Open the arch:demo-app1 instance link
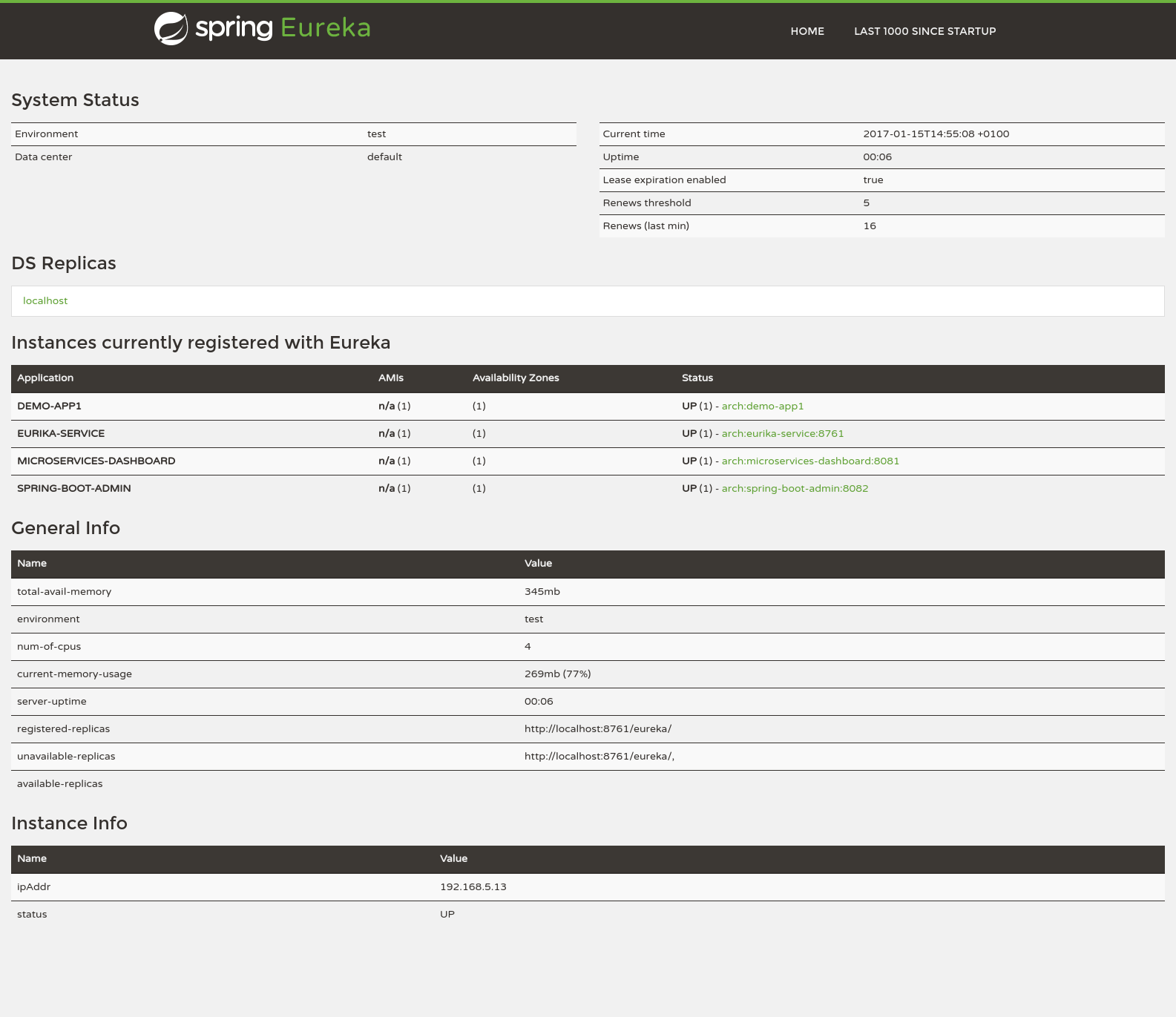 pos(763,406)
